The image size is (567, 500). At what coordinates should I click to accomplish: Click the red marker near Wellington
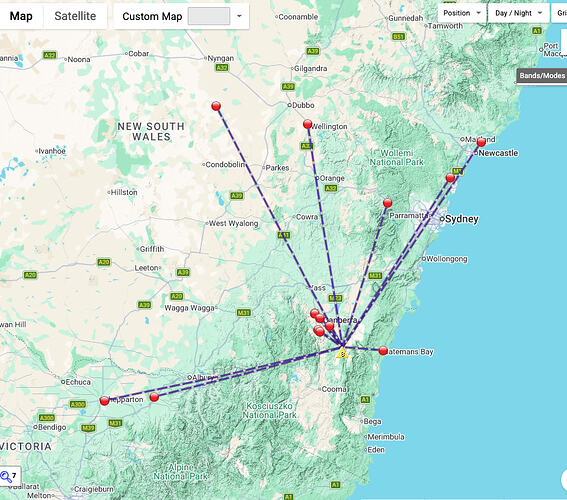point(307,124)
